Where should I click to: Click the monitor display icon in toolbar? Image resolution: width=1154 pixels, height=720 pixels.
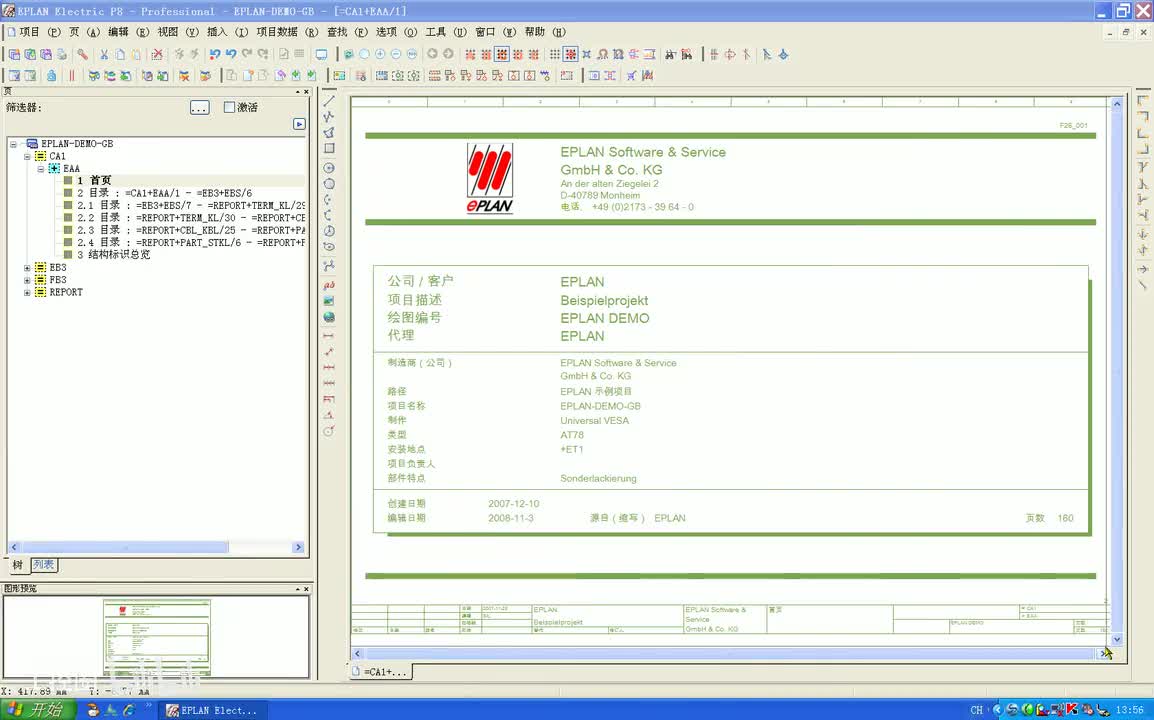[322, 54]
